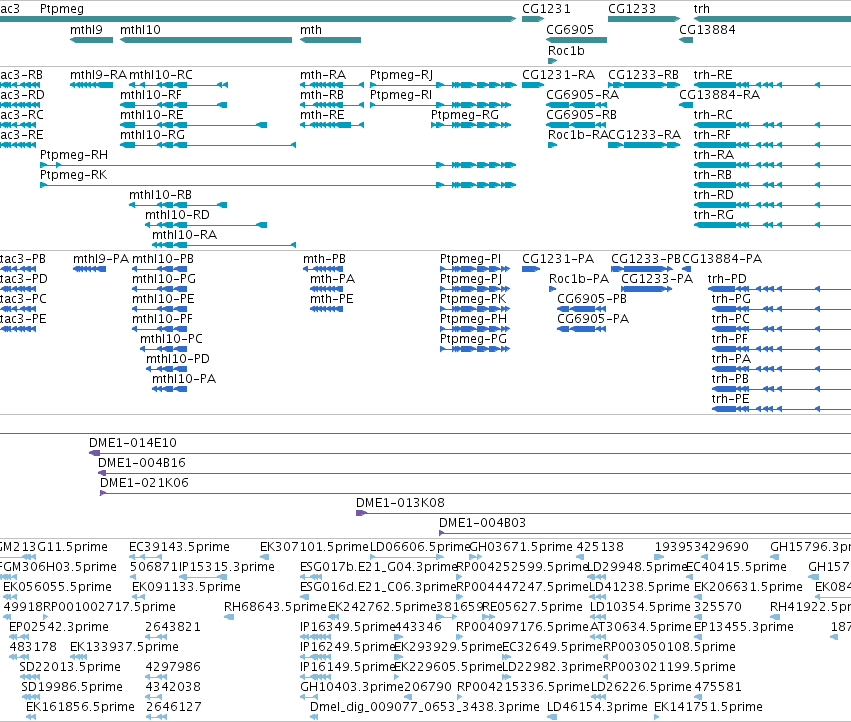Select transcript mthl9-RA

[91, 85]
